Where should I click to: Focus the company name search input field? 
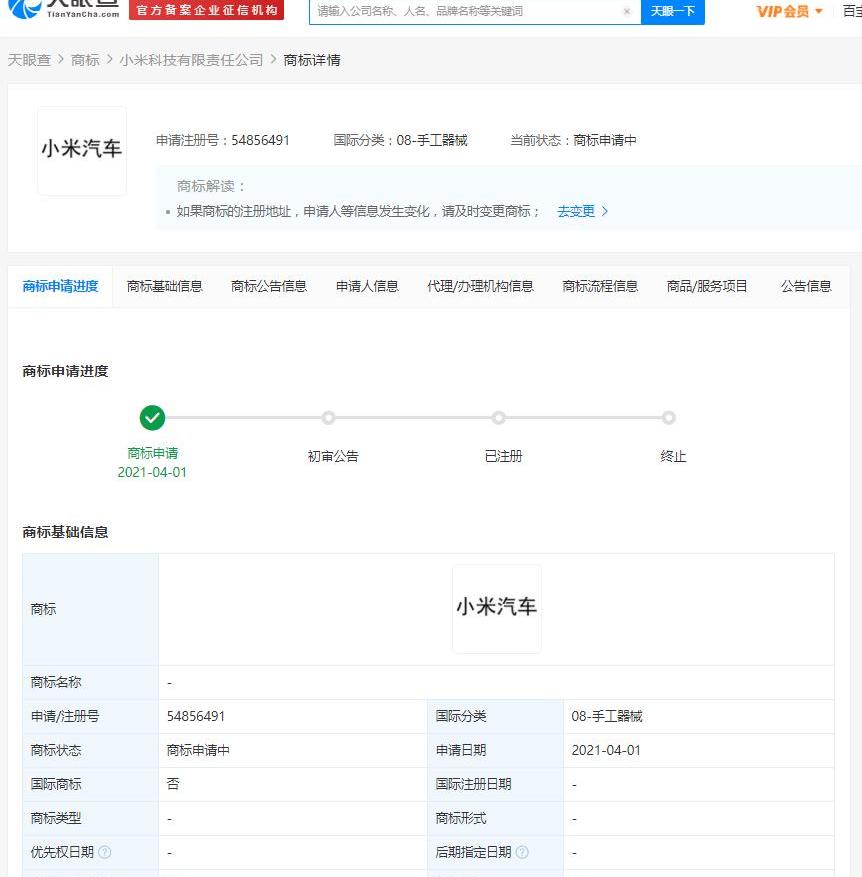465,11
